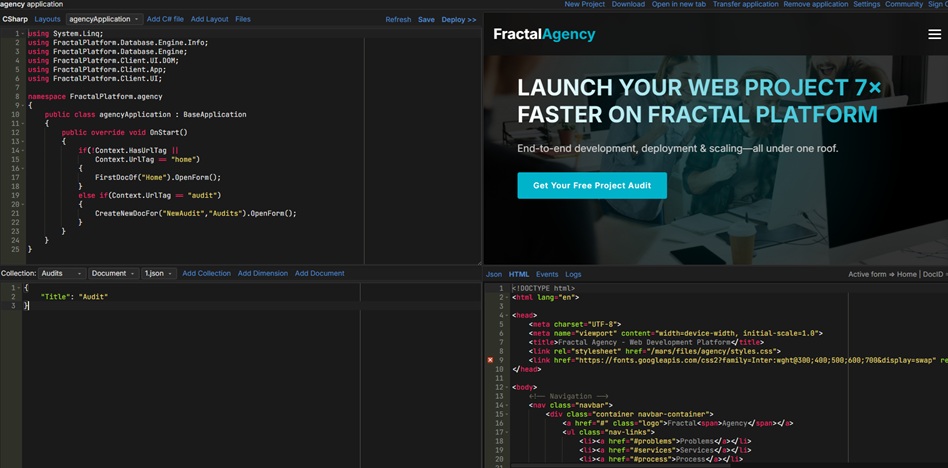Viewport: 948px width, 468px height.
Task: Collapse the ul fold at line 17
Action: click(507, 432)
